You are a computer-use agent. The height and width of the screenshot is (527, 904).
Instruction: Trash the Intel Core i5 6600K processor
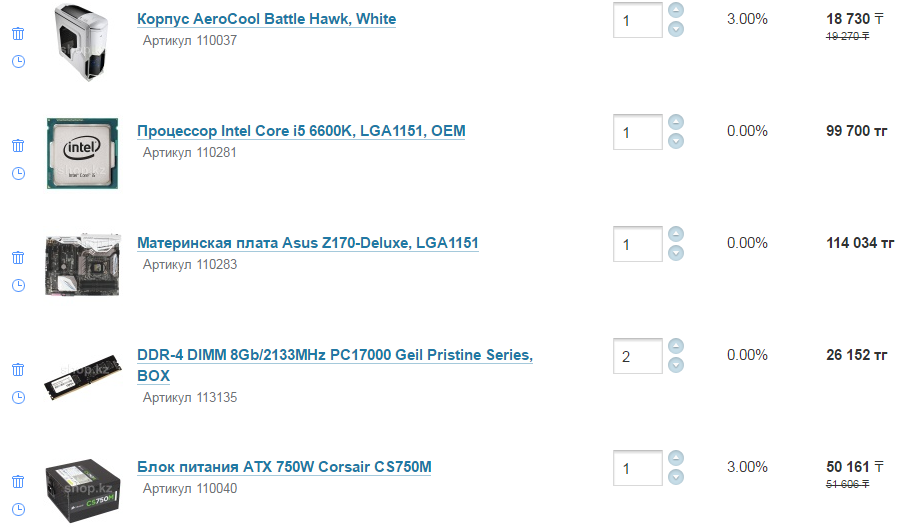pyautogui.click(x=18, y=145)
